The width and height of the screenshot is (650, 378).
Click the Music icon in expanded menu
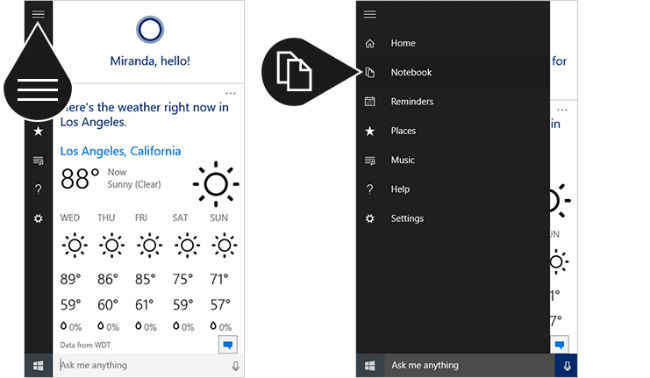[x=370, y=160]
